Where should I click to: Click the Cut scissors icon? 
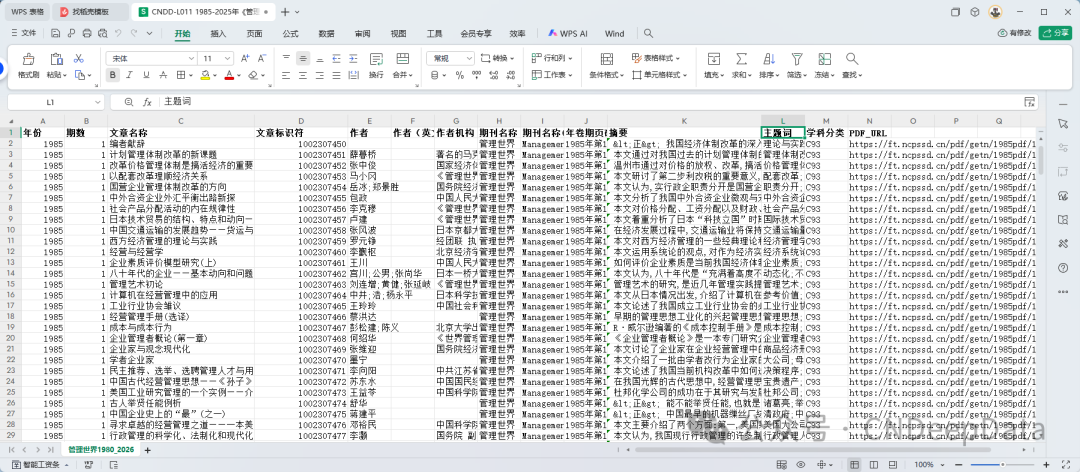[x=79, y=59]
